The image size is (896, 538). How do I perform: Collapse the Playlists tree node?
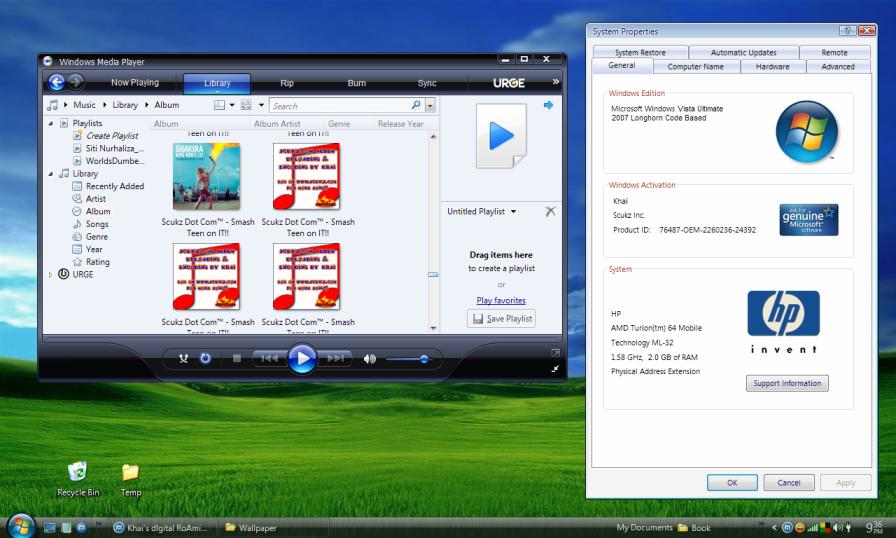(x=51, y=123)
